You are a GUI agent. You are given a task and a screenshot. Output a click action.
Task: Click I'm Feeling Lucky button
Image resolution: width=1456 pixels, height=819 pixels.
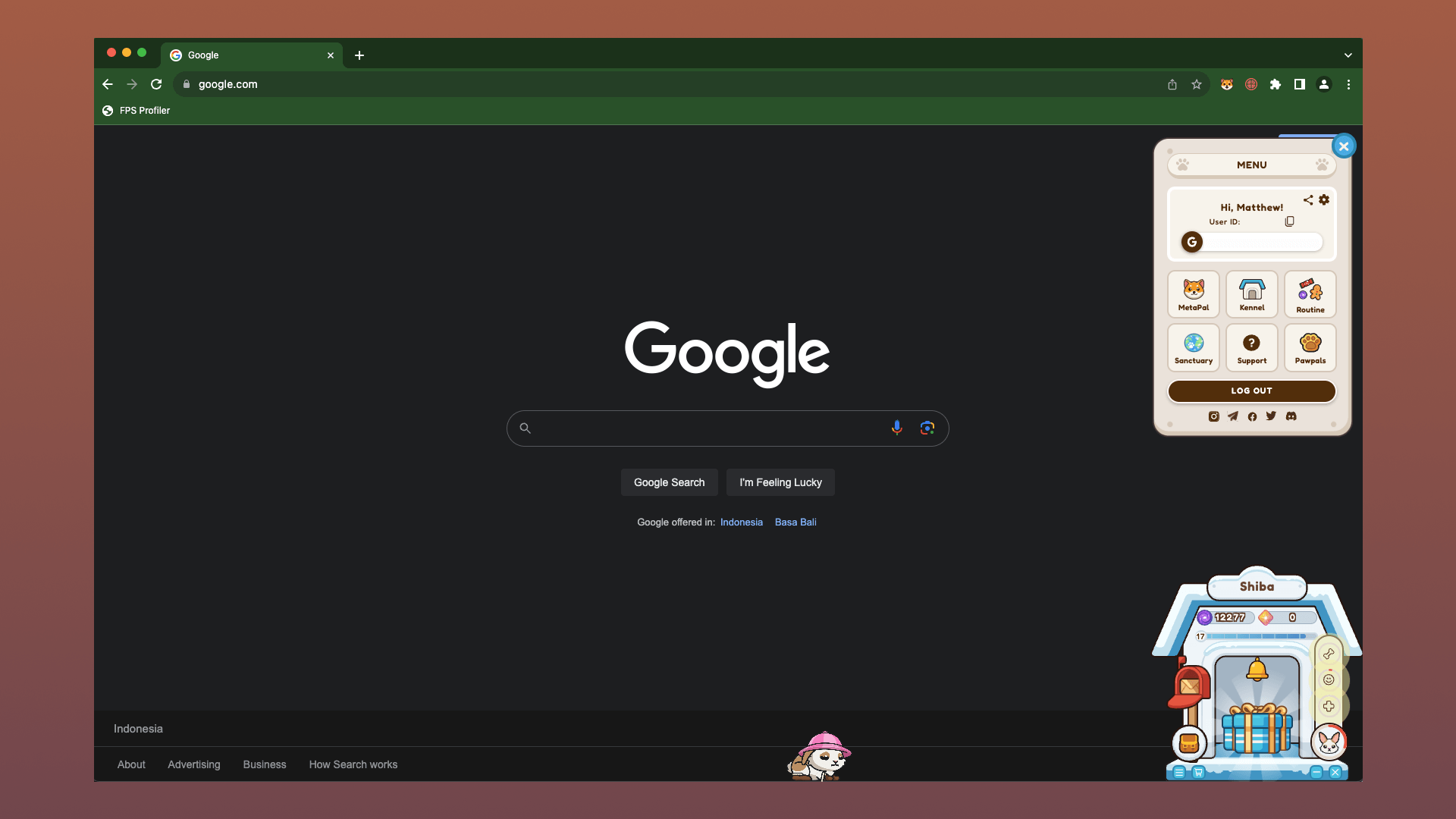(x=780, y=482)
